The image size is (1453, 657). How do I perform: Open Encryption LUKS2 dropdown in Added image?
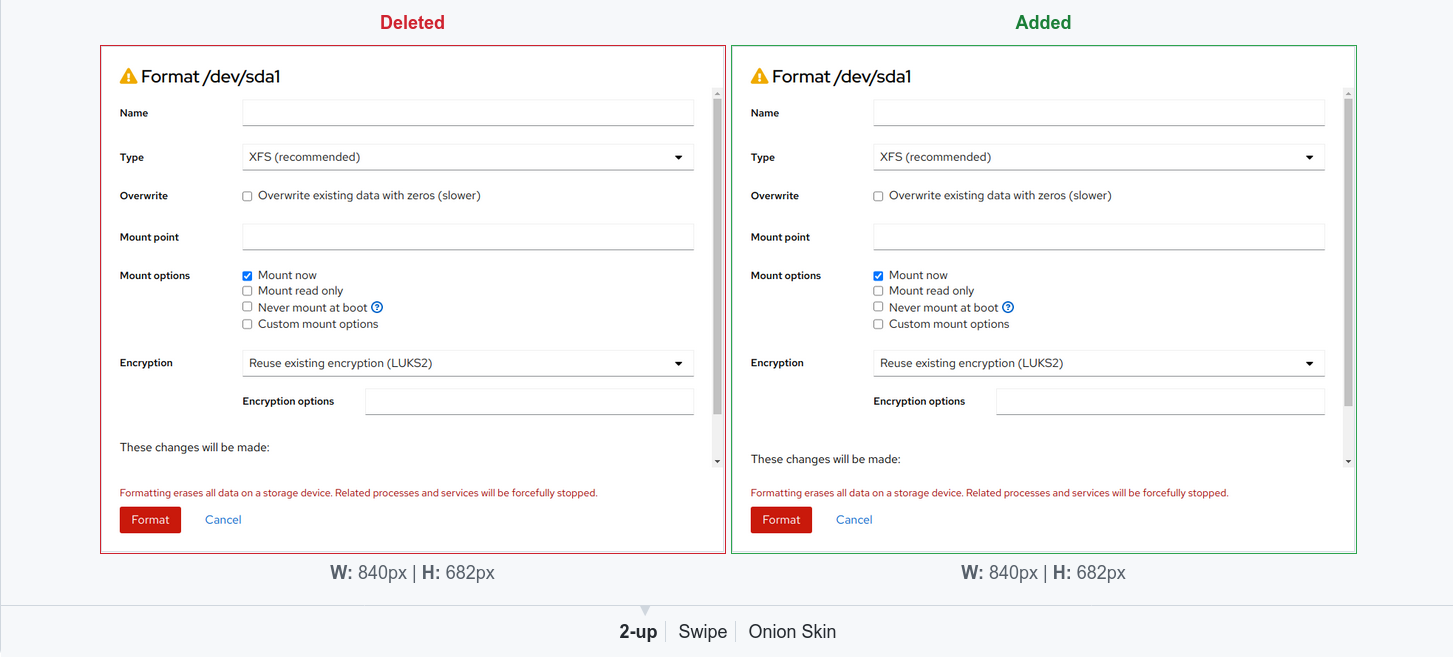pos(1099,363)
